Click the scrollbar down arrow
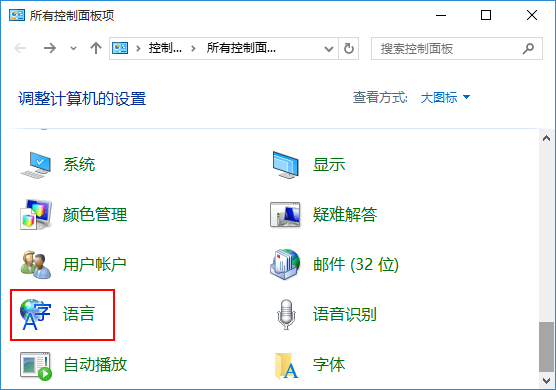 pos(546,381)
